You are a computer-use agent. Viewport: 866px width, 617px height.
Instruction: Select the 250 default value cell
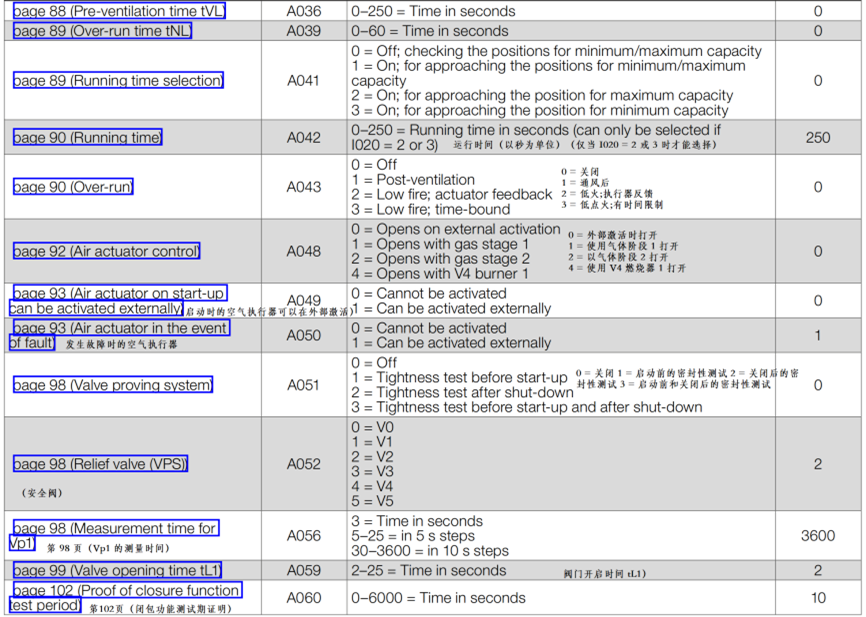(x=817, y=137)
